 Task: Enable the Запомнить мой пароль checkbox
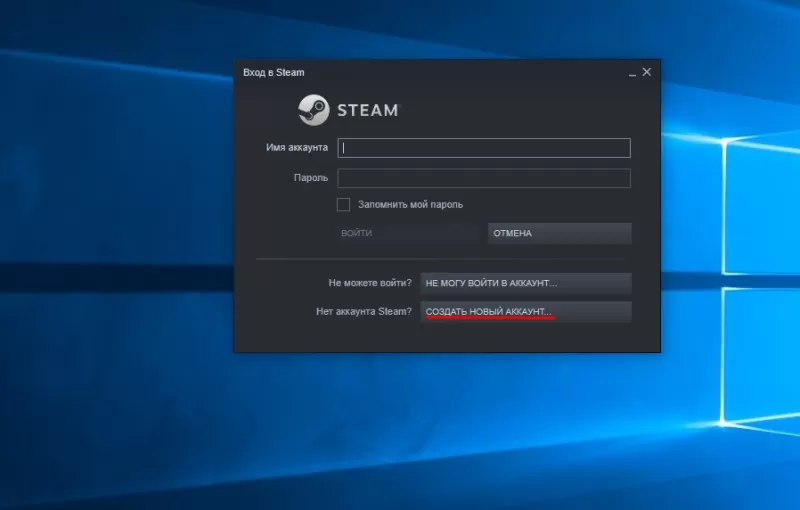(343, 205)
